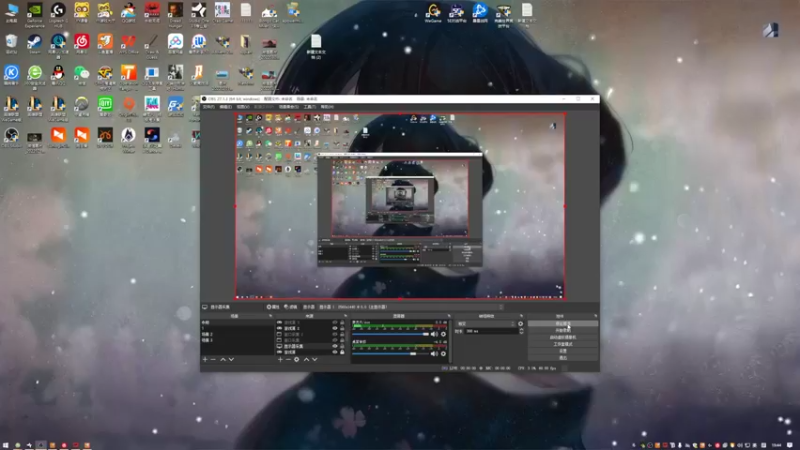Click the Start Virtual Camera button
Screen dimensions: 800x450
pyautogui.click(x=563, y=338)
